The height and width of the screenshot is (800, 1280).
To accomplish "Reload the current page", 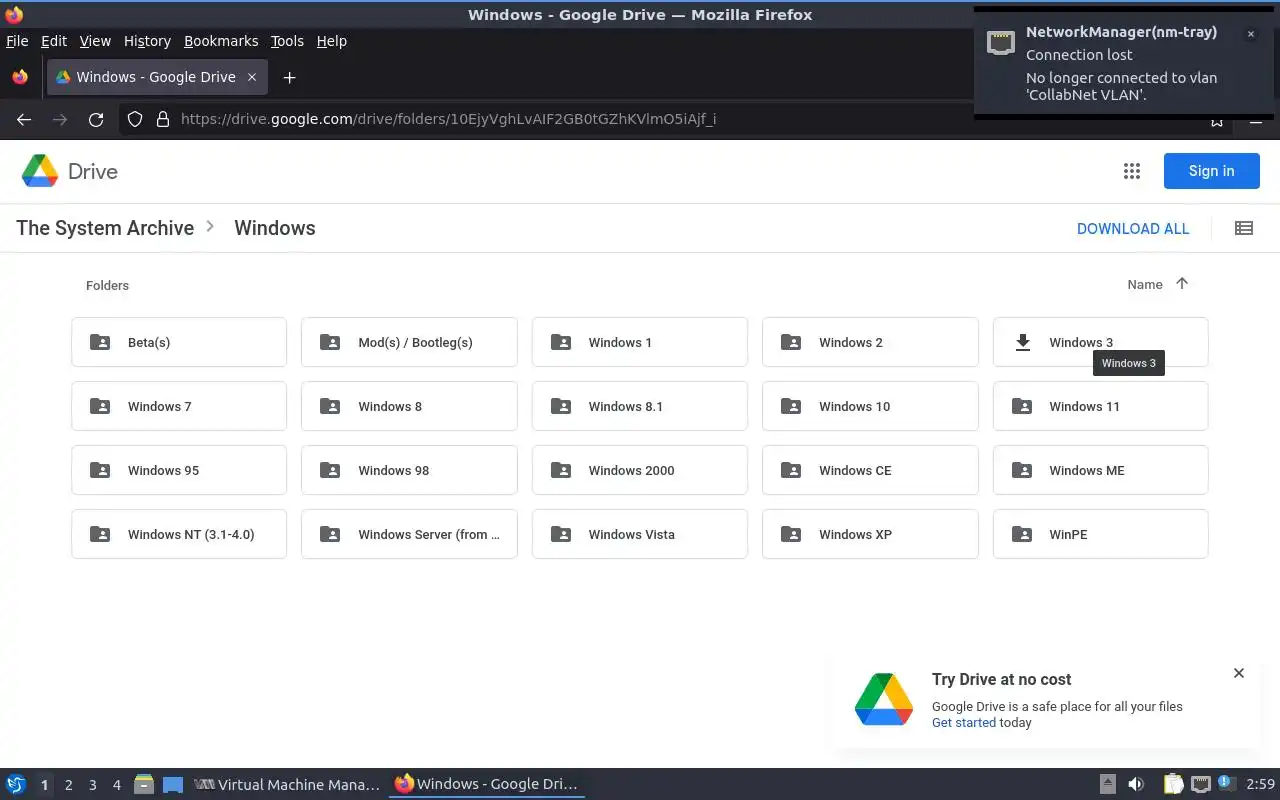I will [96, 119].
